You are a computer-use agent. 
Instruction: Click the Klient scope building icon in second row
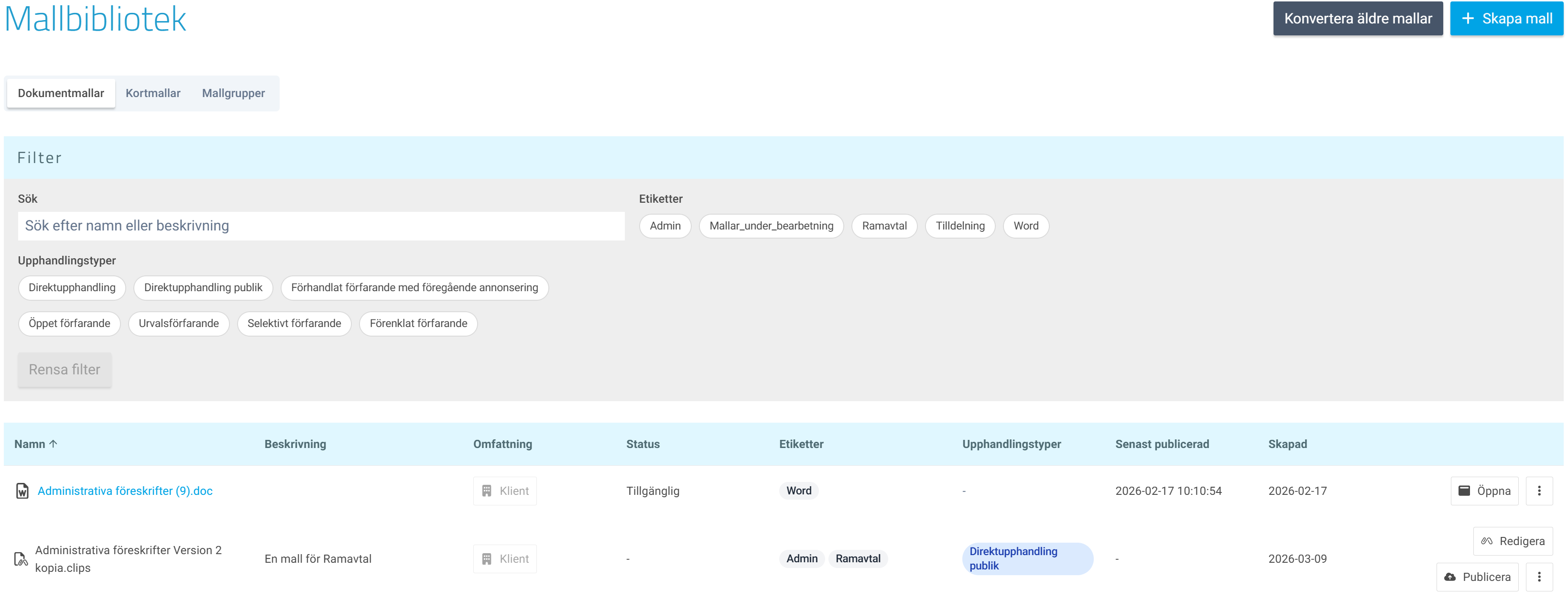[486, 559]
